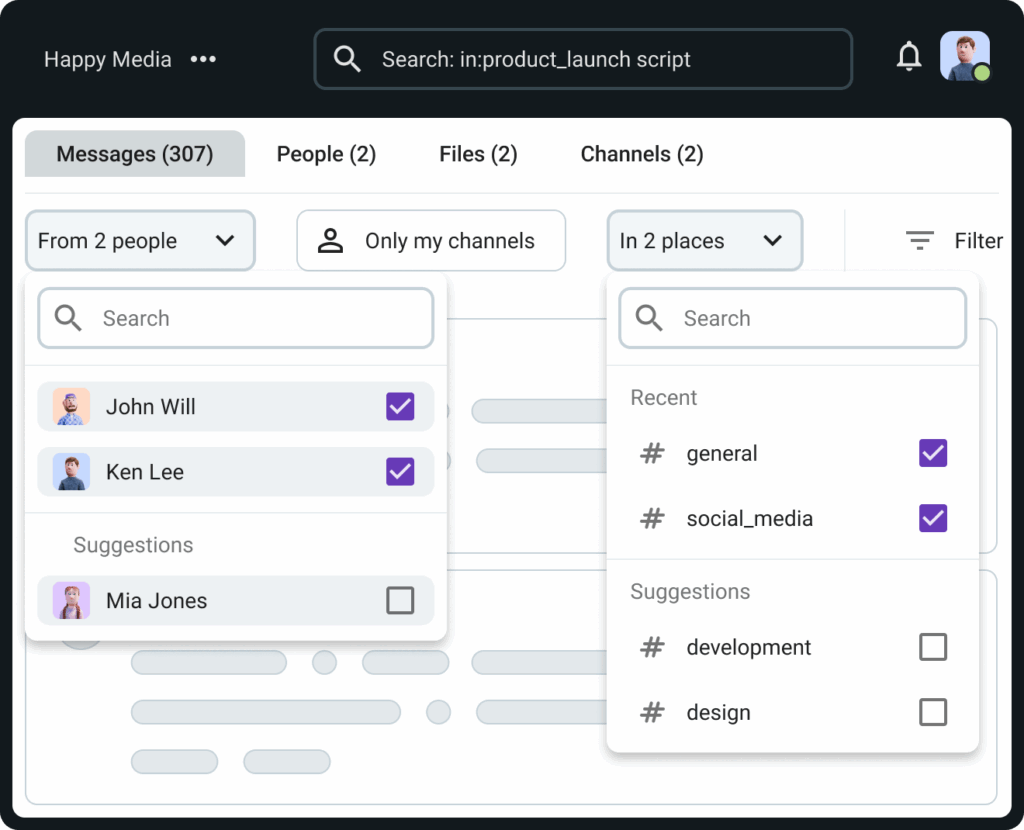
Task: Open the user profile avatar
Action: [x=964, y=57]
